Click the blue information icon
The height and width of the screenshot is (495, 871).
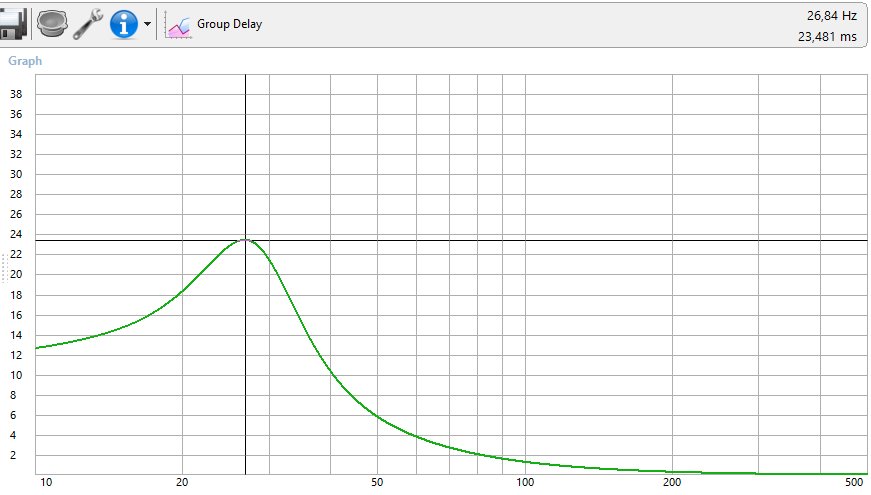(123, 24)
